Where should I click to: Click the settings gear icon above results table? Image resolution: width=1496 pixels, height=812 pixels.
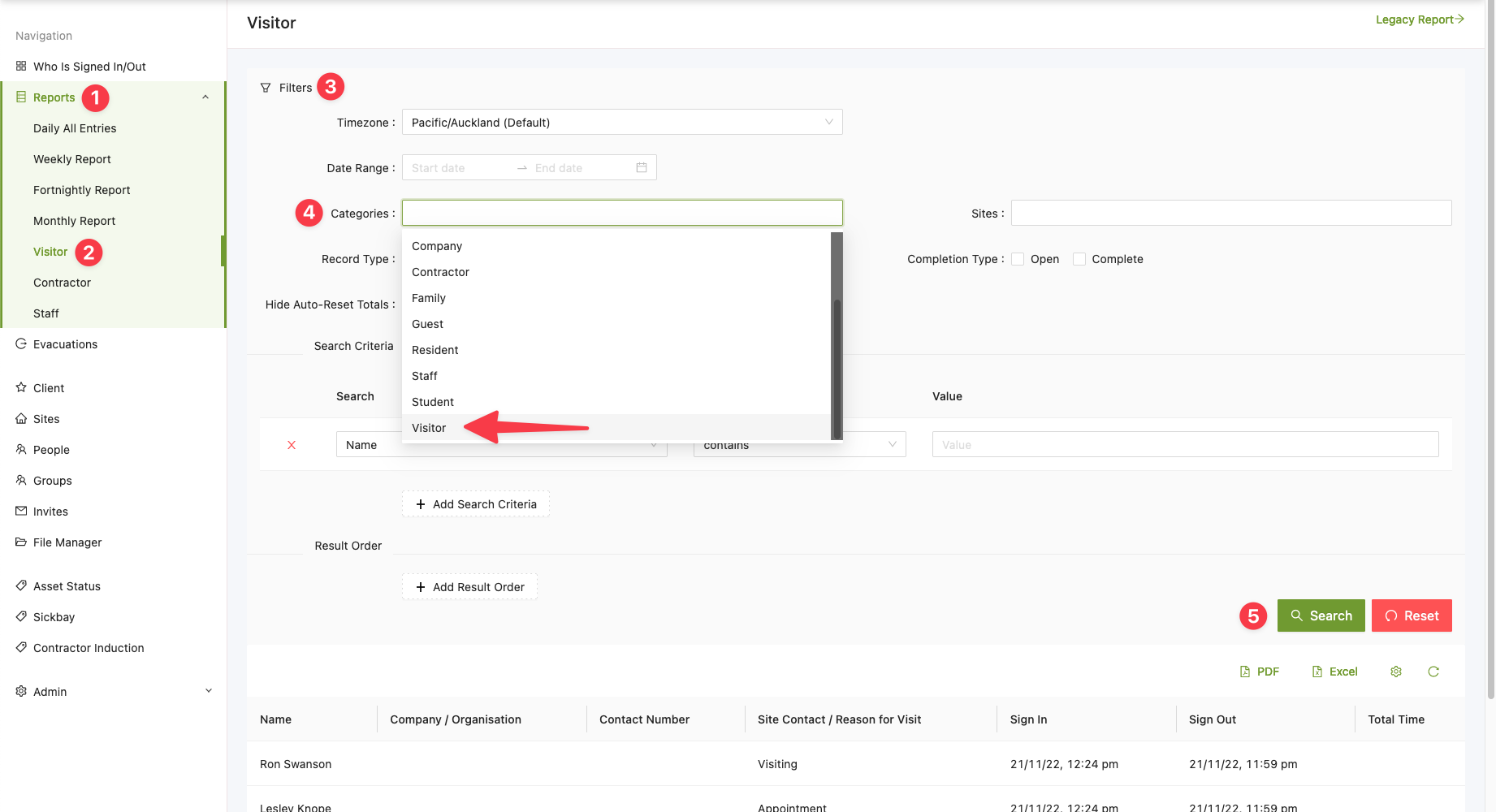coord(1395,672)
